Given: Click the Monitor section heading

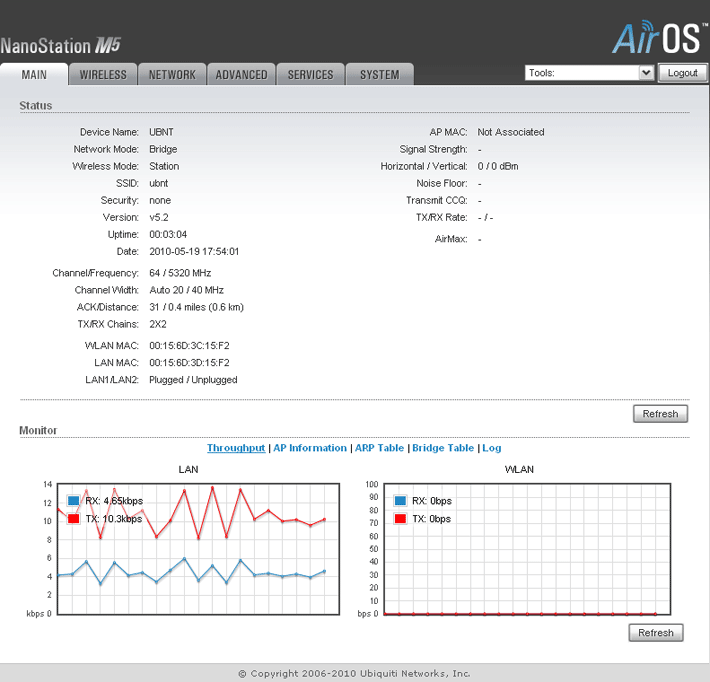Looking at the screenshot, I should click(38, 430).
